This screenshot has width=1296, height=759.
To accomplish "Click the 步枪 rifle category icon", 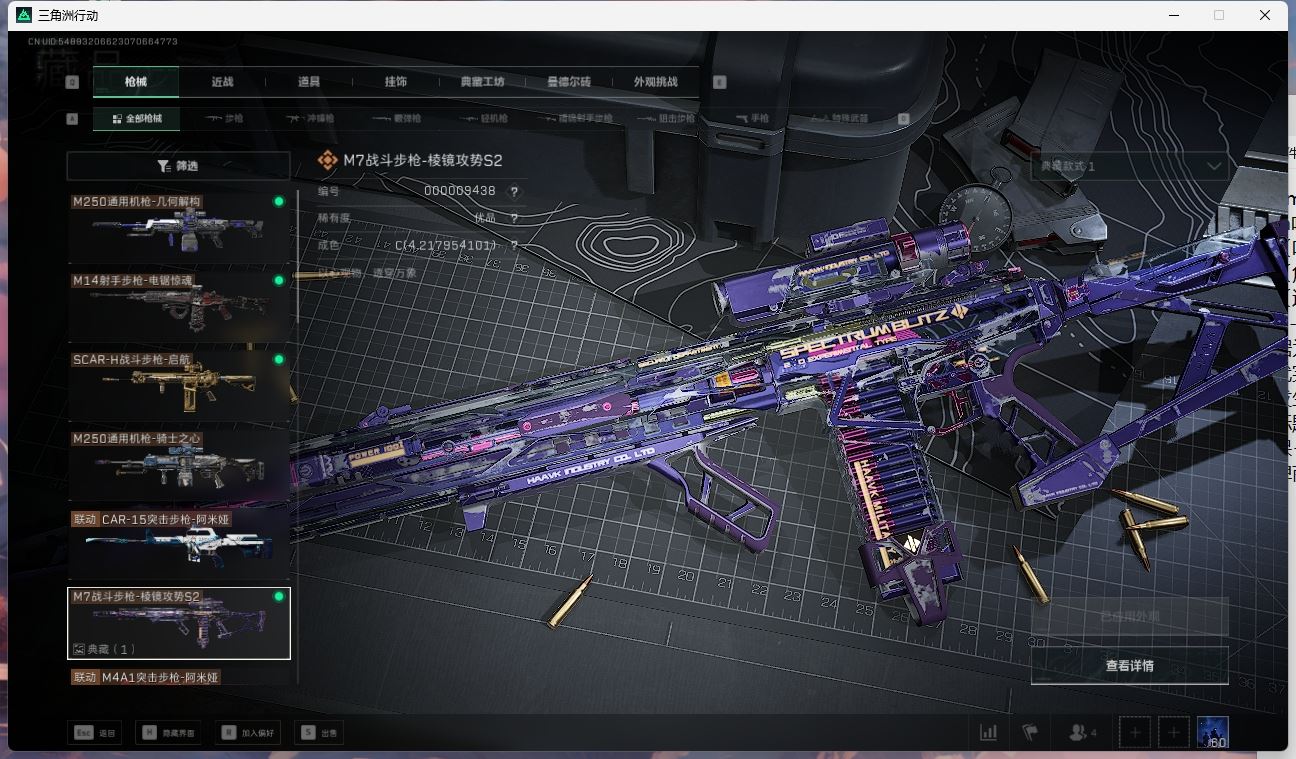I will pos(225,118).
